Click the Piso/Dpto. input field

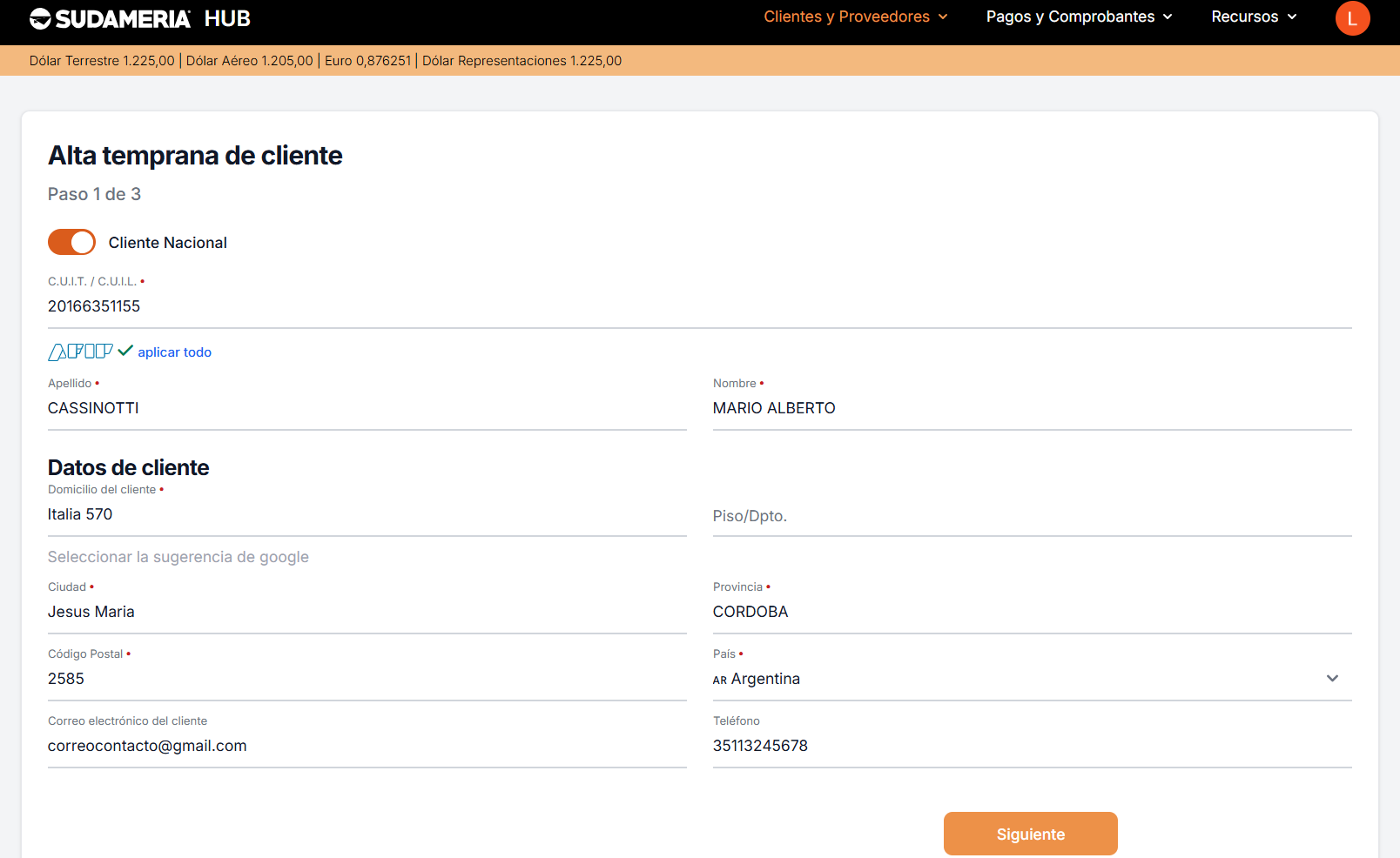coord(1032,516)
